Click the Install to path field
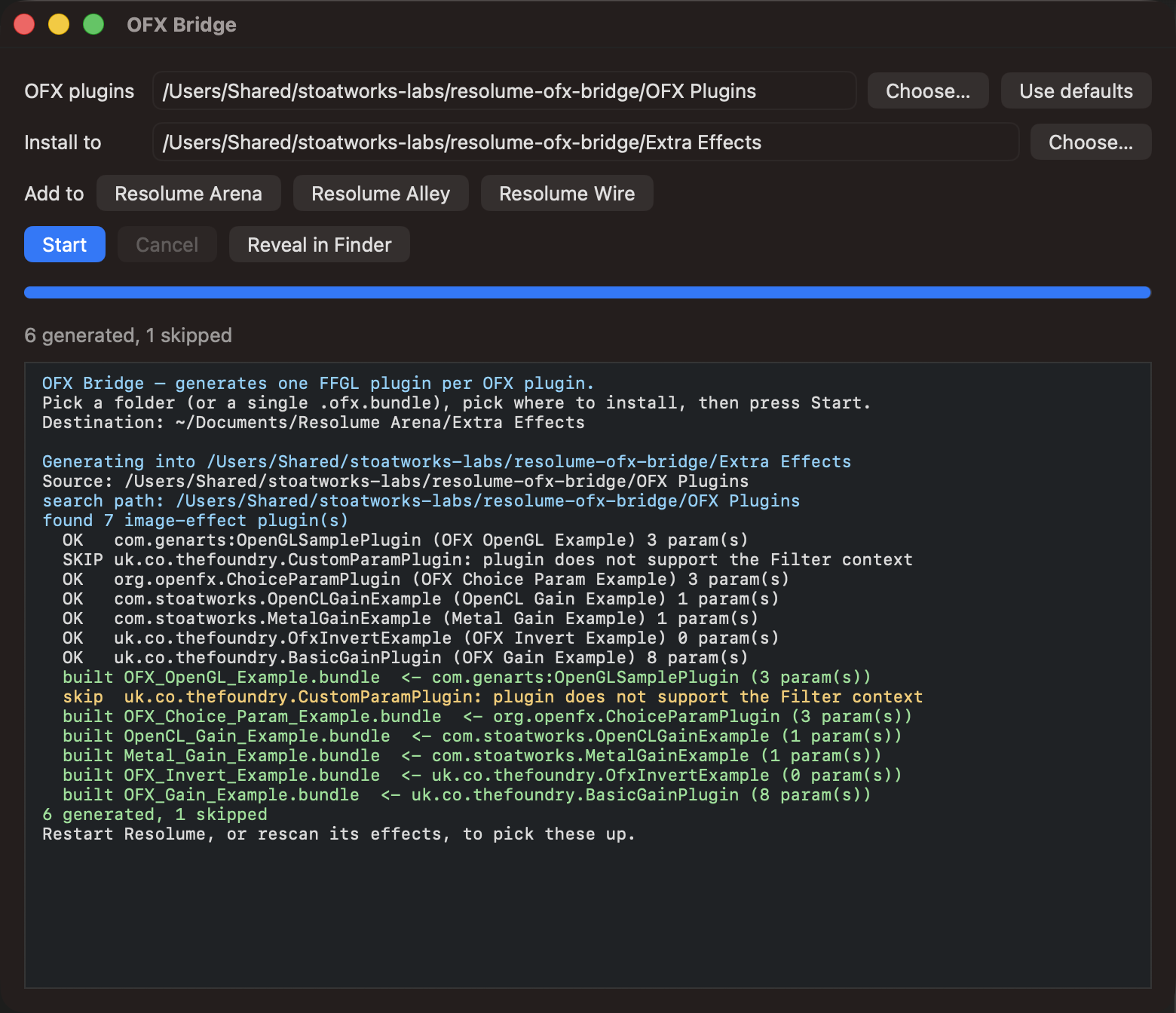 pyautogui.click(x=586, y=142)
